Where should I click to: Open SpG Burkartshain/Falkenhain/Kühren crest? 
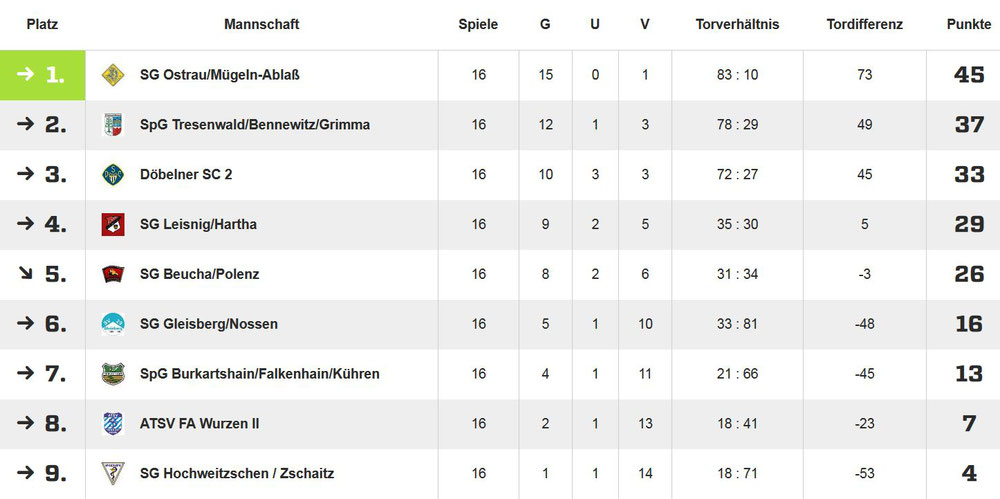pos(113,374)
